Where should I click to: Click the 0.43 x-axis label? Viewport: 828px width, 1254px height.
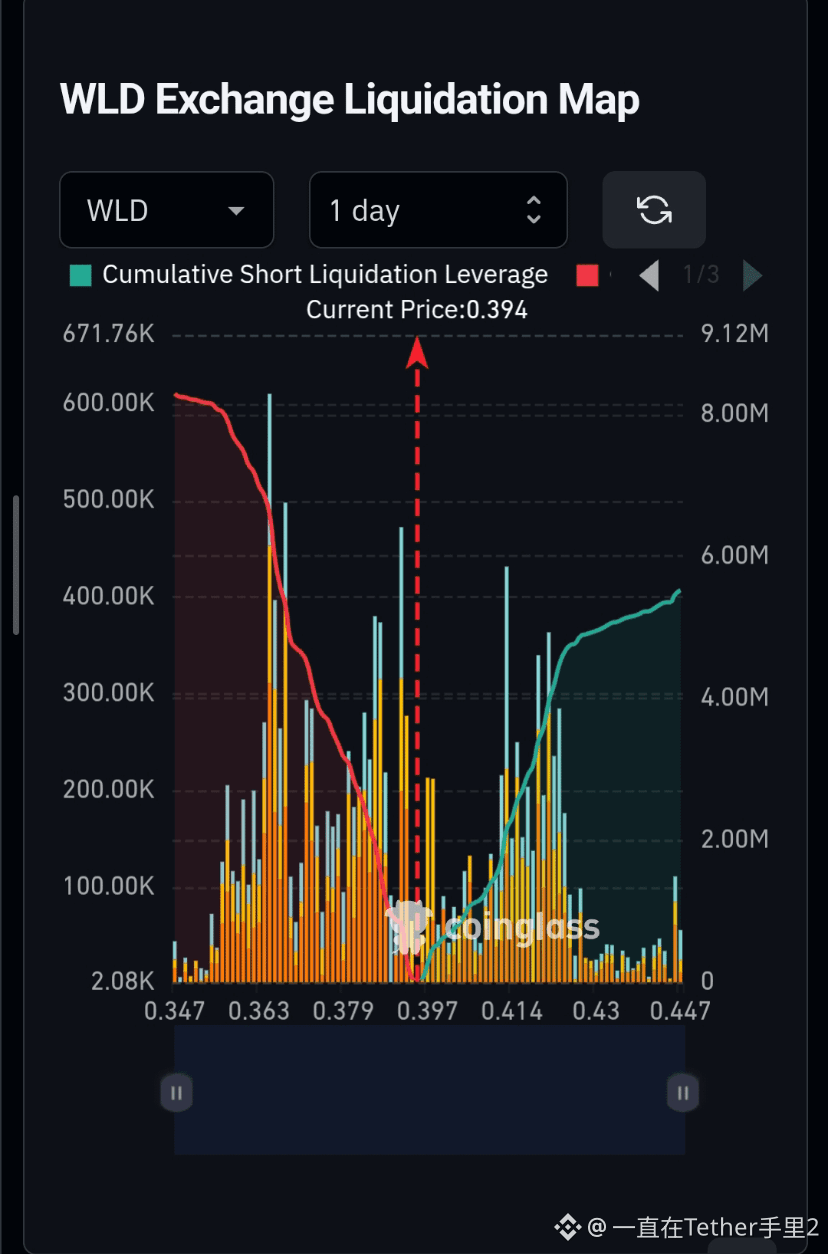pyautogui.click(x=597, y=1011)
